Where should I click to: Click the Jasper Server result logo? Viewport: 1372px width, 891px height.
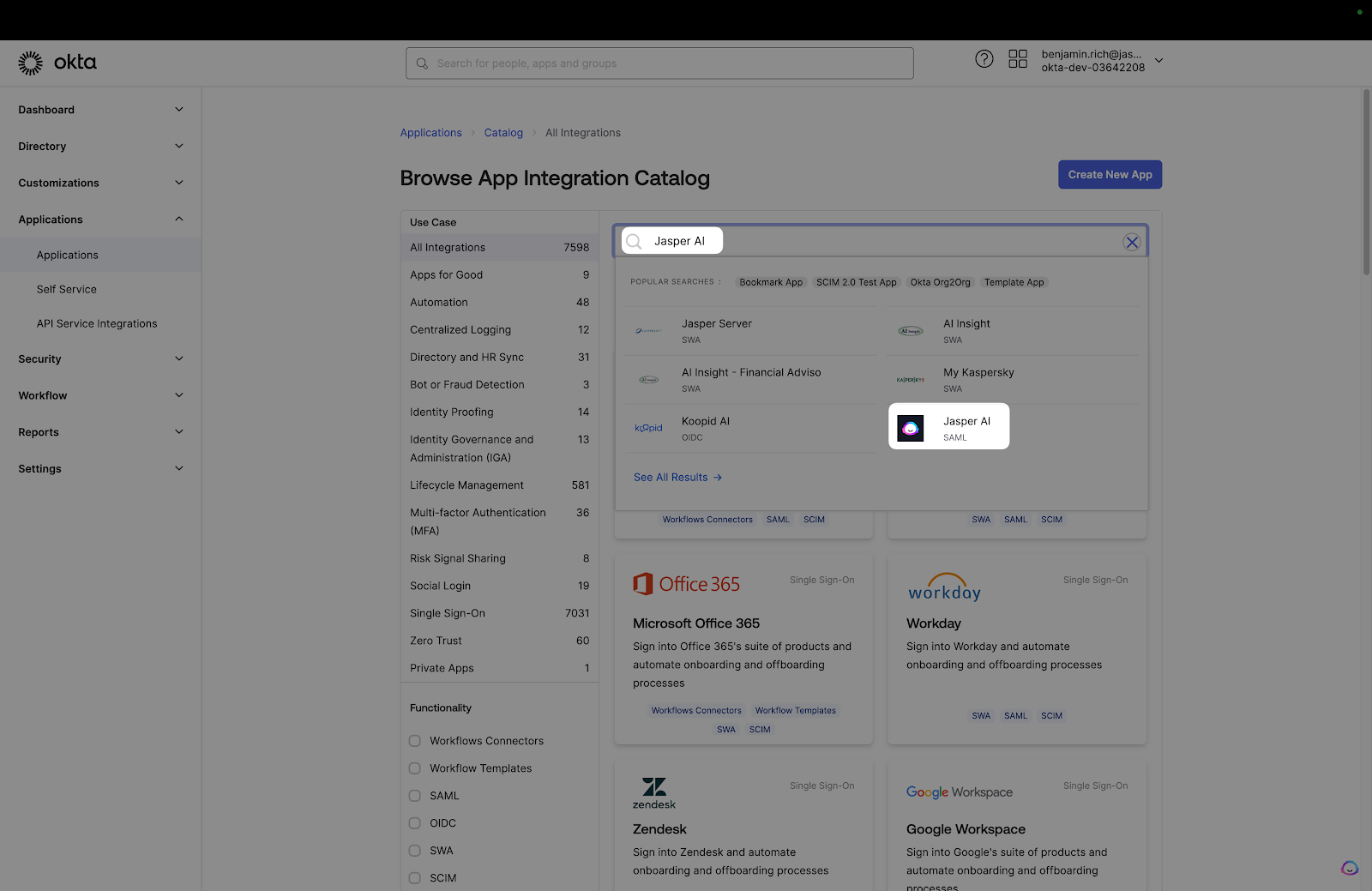coord(648,331)
